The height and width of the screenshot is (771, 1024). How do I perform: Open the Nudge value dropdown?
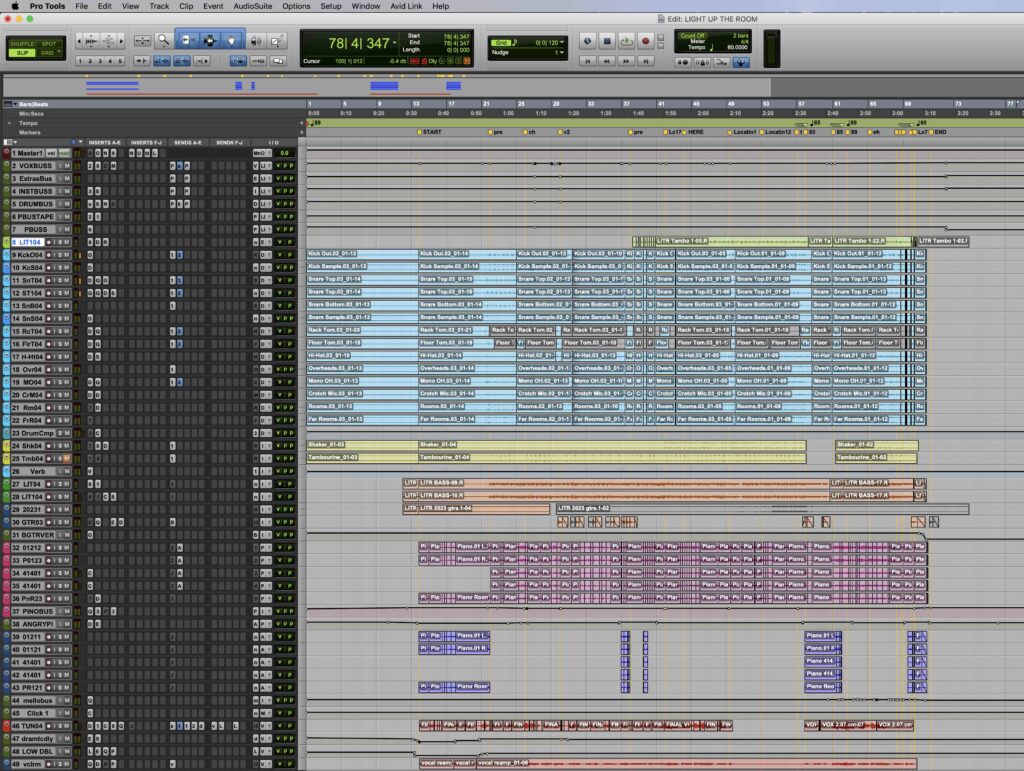pos(561,52)
